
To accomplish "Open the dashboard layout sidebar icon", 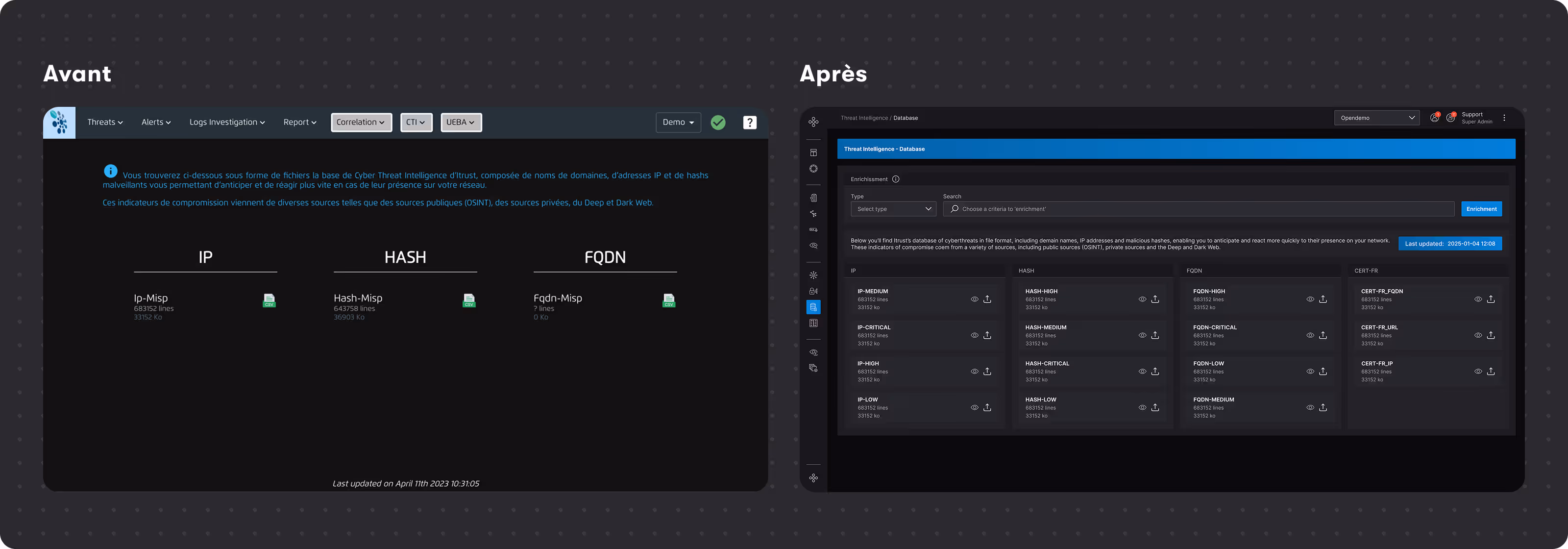I will pyautogui.click(x=813, y=153).
